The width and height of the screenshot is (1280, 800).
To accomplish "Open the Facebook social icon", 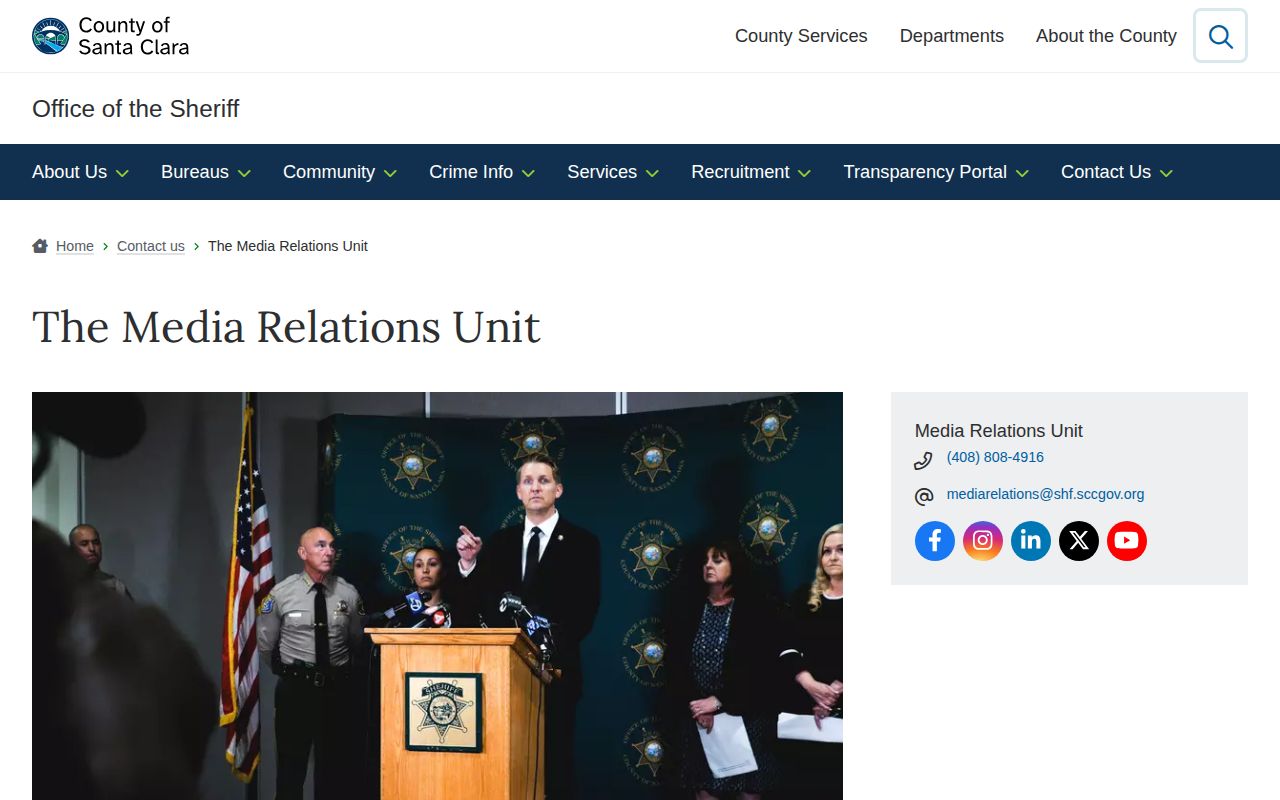I will (x=935, y=541).
